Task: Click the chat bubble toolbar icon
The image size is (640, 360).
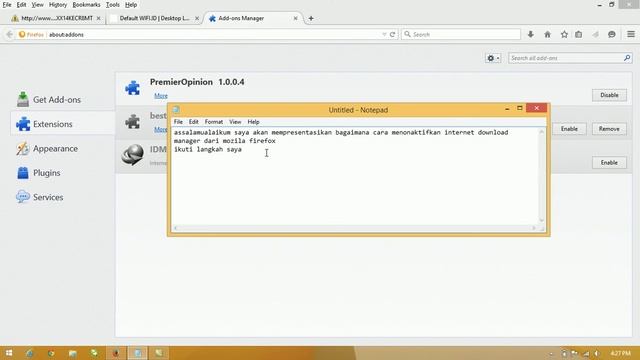Action: [x=611, y=35]
